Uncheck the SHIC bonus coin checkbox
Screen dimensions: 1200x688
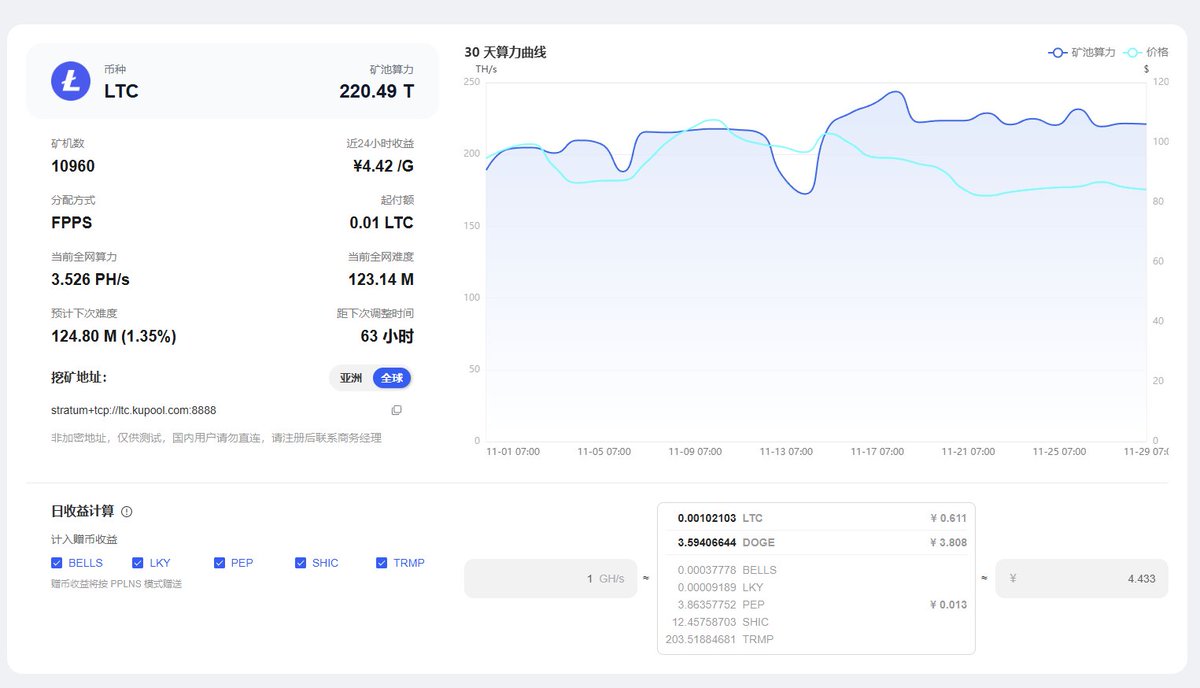(x=301, y=563)
